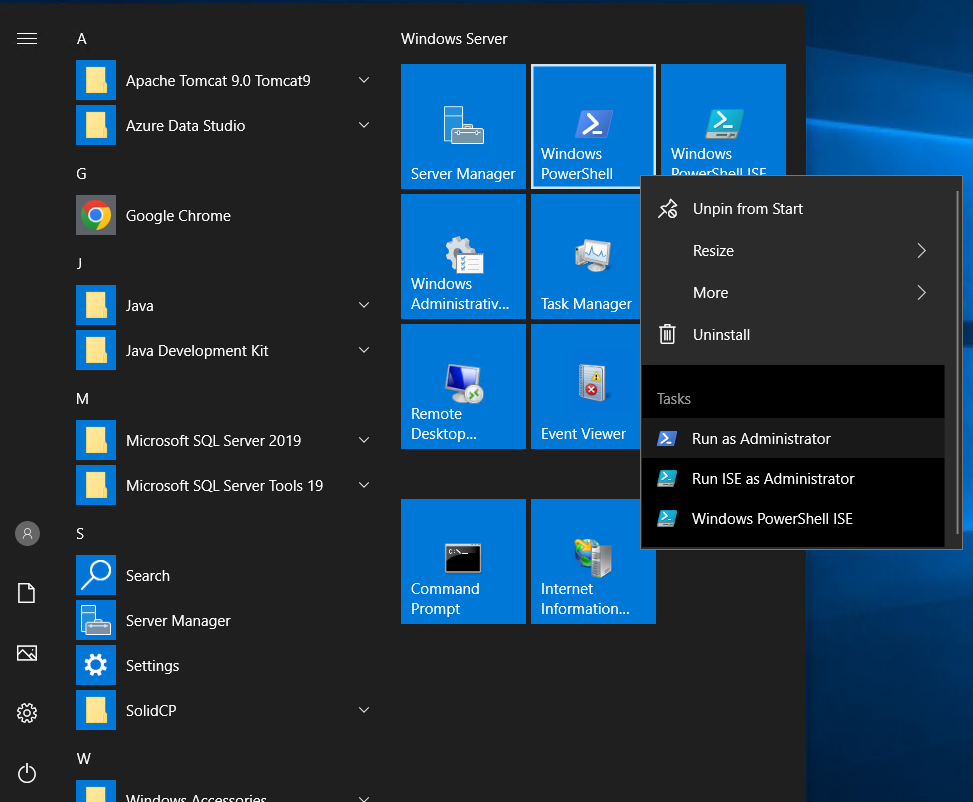
Task: Select Unpin from Start
Action: point(793,209)
